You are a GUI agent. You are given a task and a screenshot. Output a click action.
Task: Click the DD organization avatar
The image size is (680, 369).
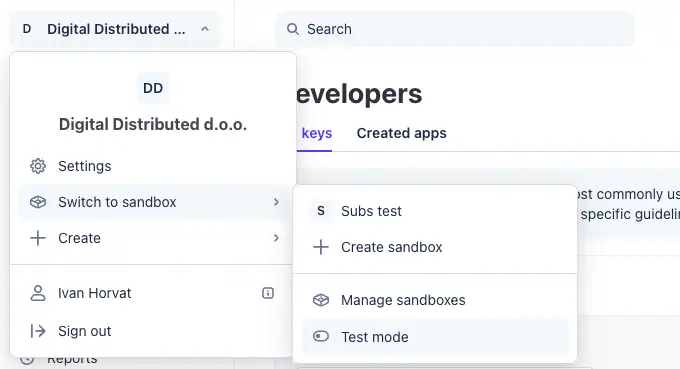tap(153, 88)
